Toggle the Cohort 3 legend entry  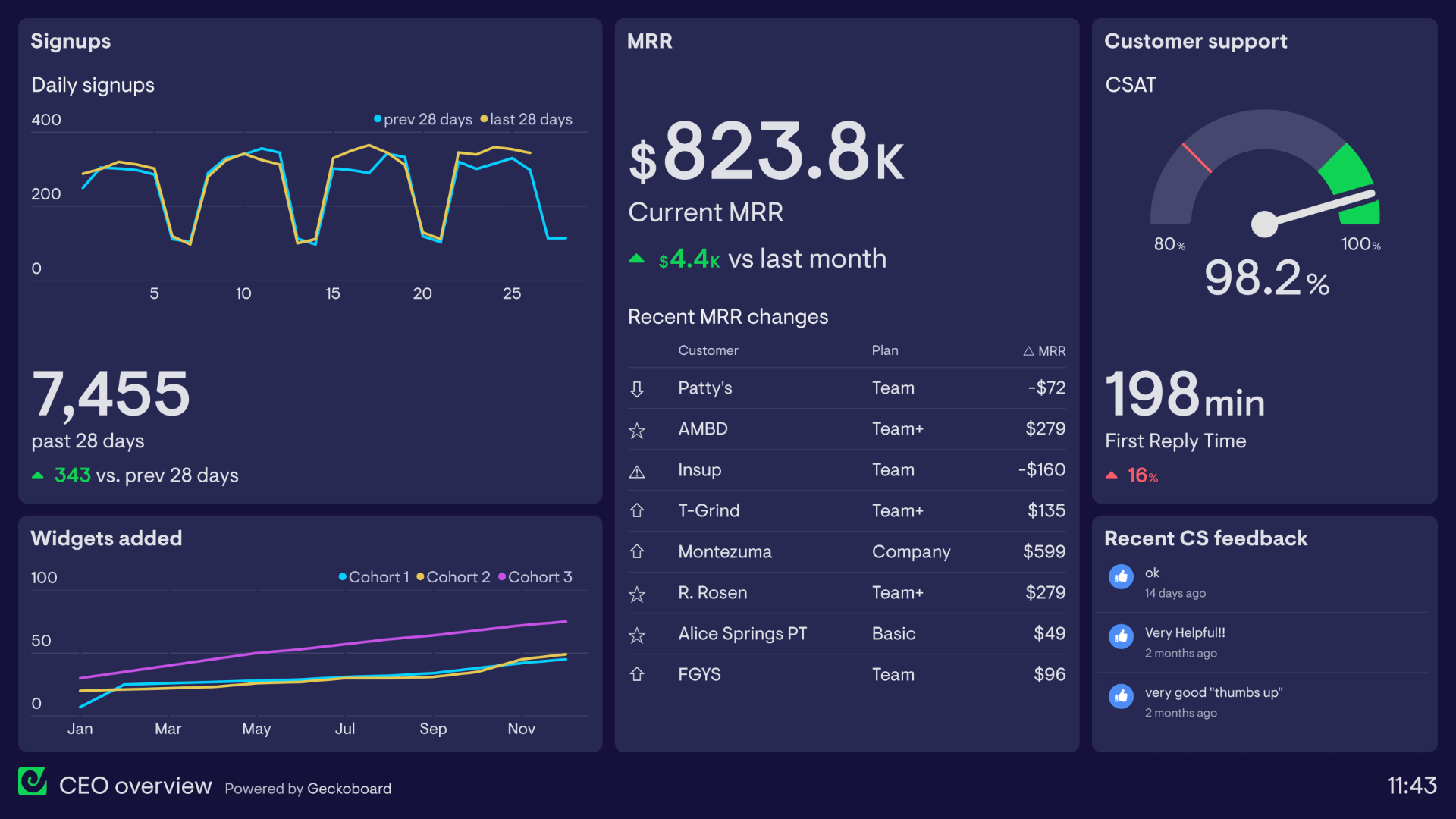535,577
